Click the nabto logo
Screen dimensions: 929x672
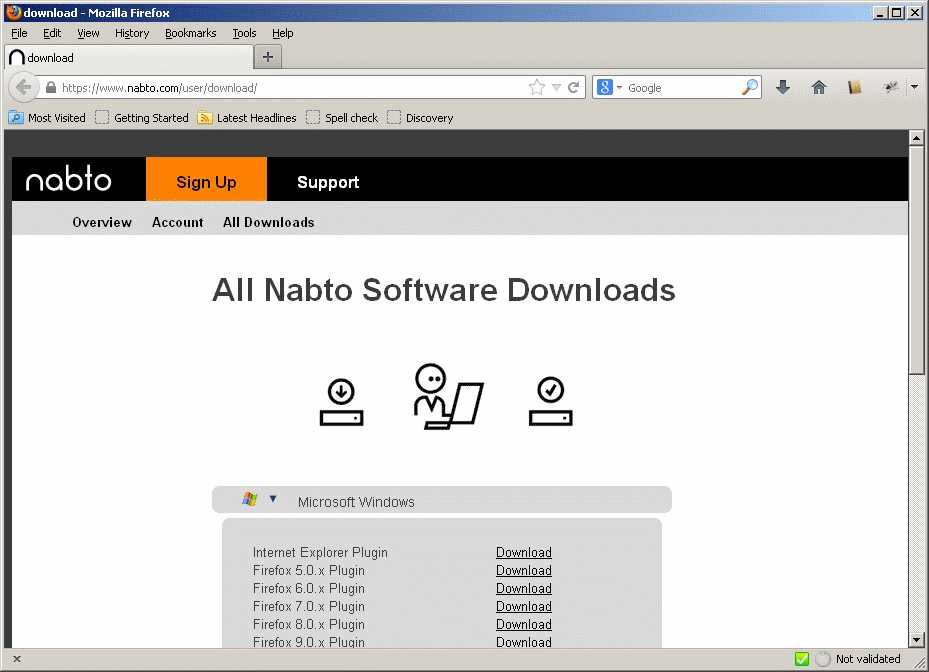pos(69,179)
